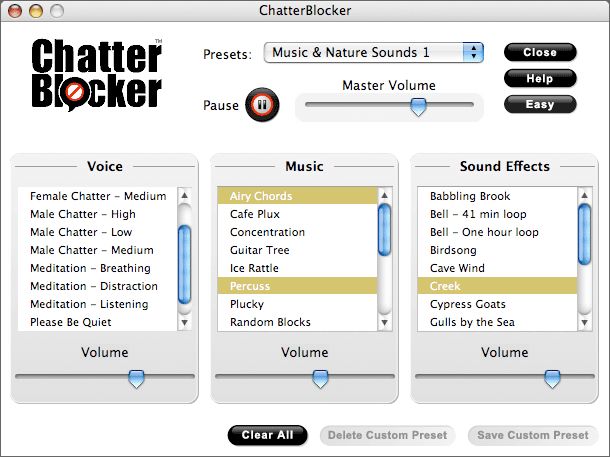Select Cave Wind sound effect
Screen dimensions: 610x457
click(497, 268)
